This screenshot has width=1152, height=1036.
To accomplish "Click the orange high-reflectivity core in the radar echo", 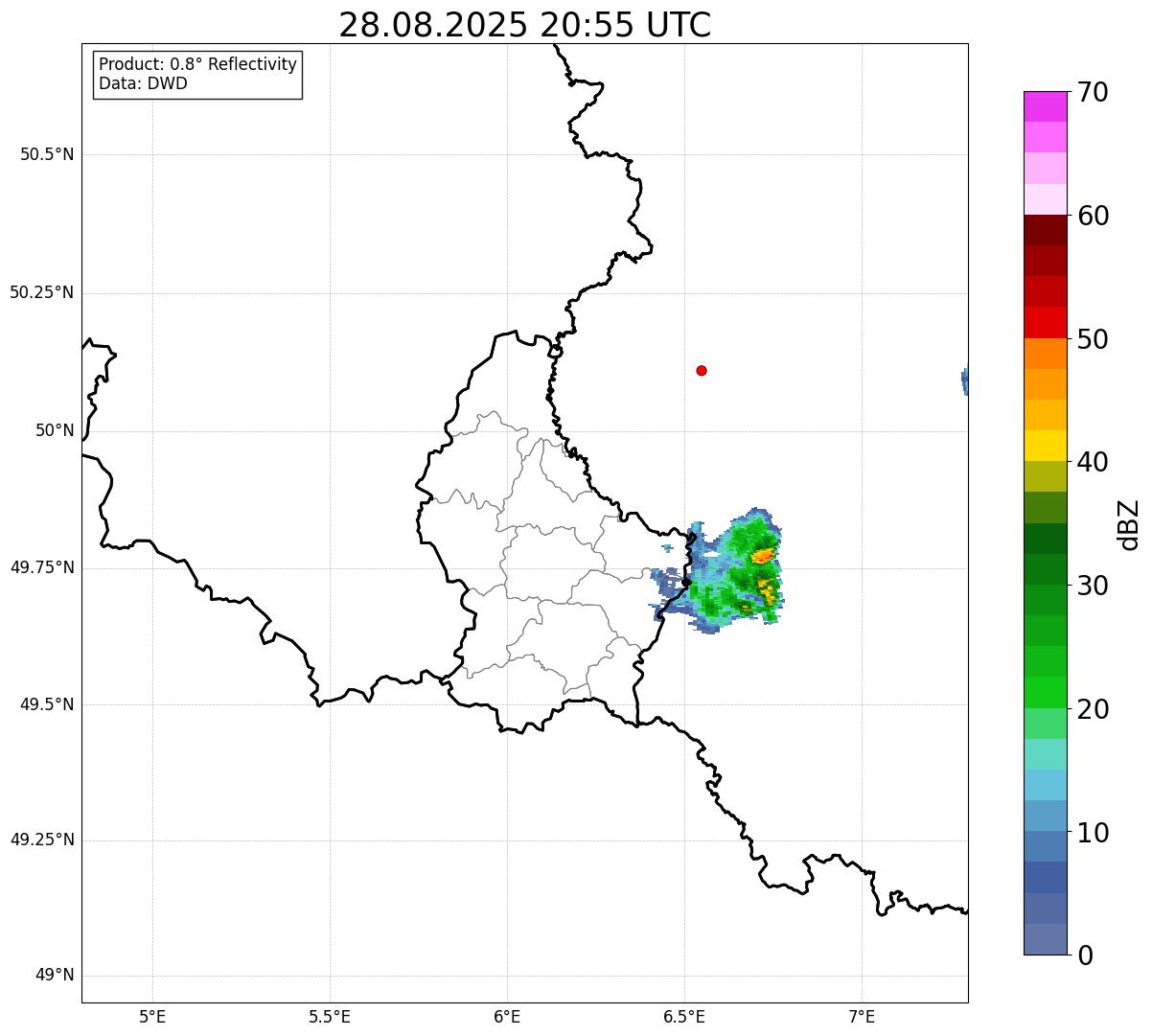I will pos(763,555).
